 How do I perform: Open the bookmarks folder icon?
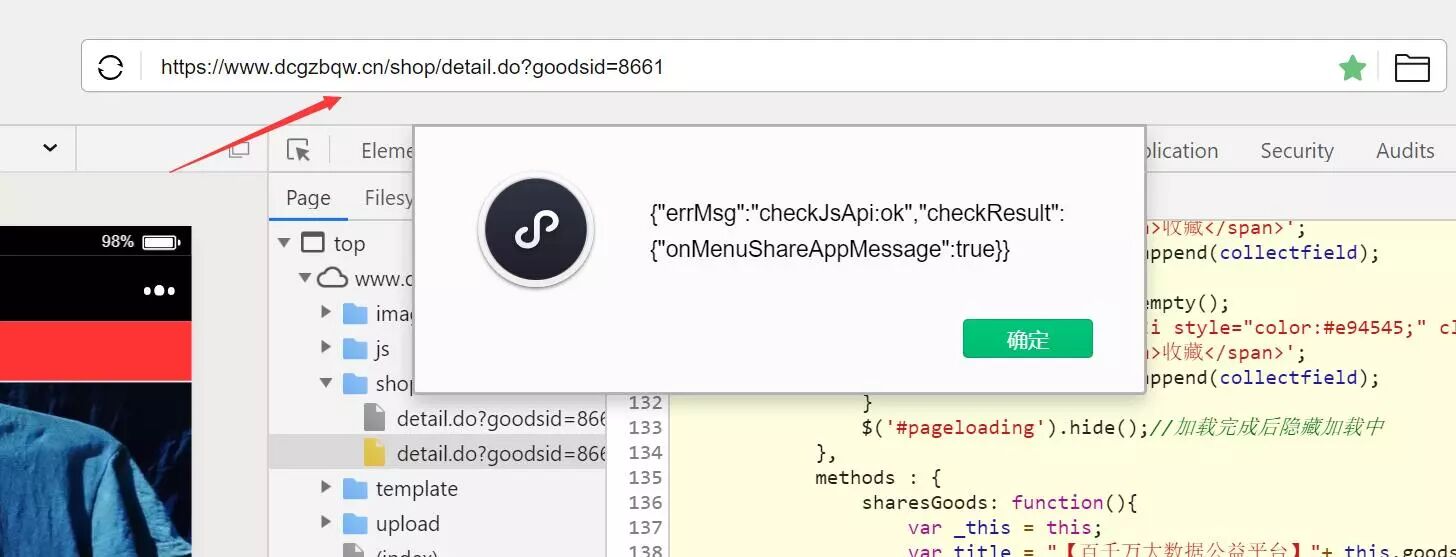(1412, 67)
